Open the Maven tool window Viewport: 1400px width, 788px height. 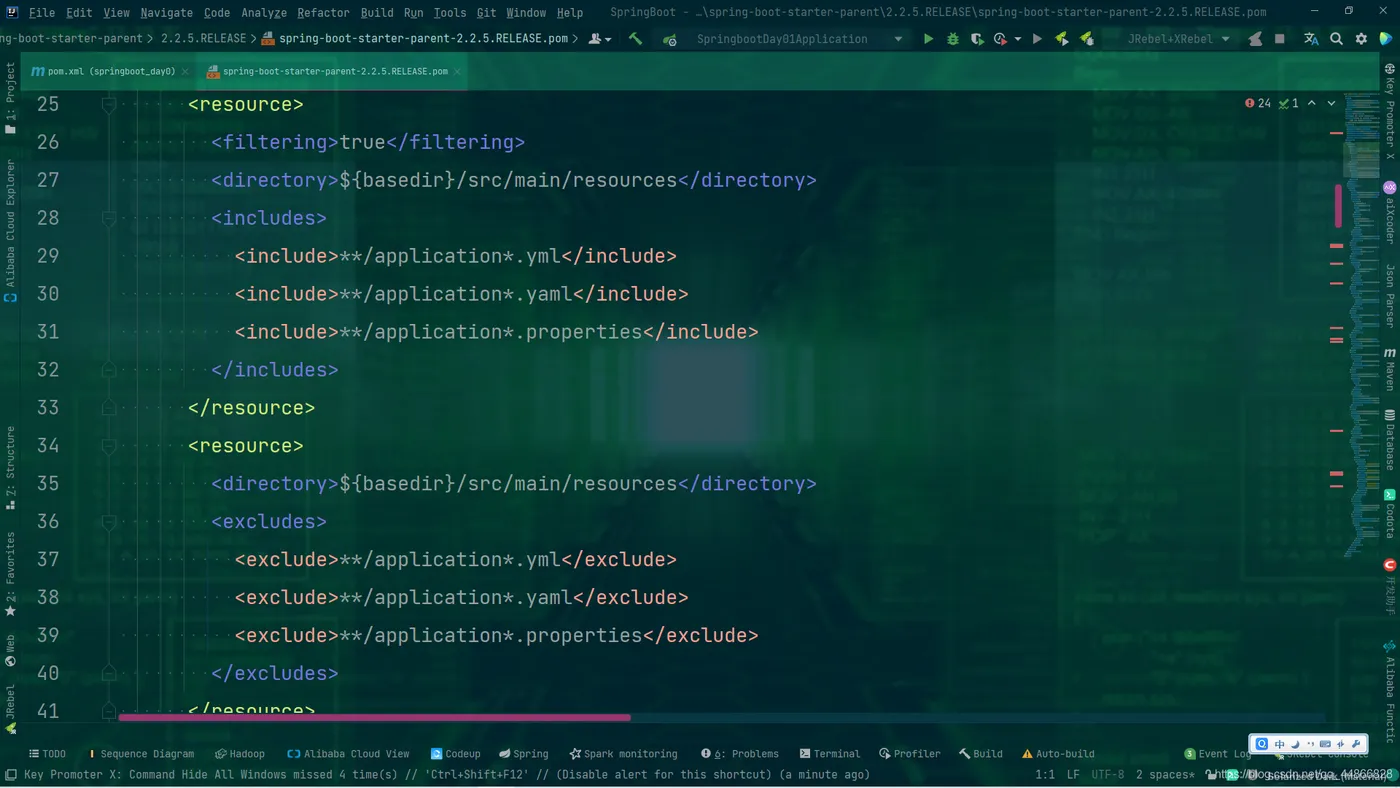[1389, 370]
